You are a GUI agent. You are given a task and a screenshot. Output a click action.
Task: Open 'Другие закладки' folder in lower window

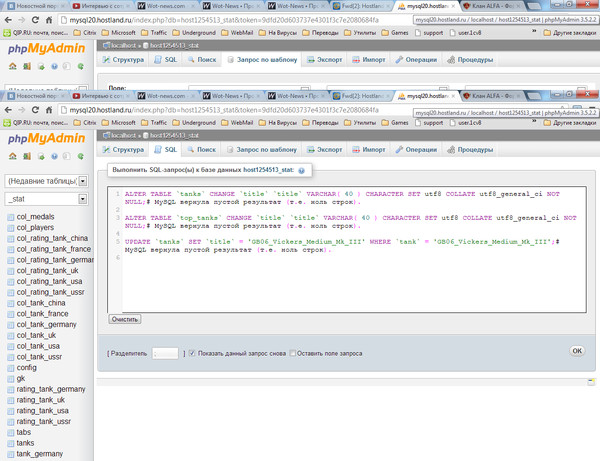(570, 123)
